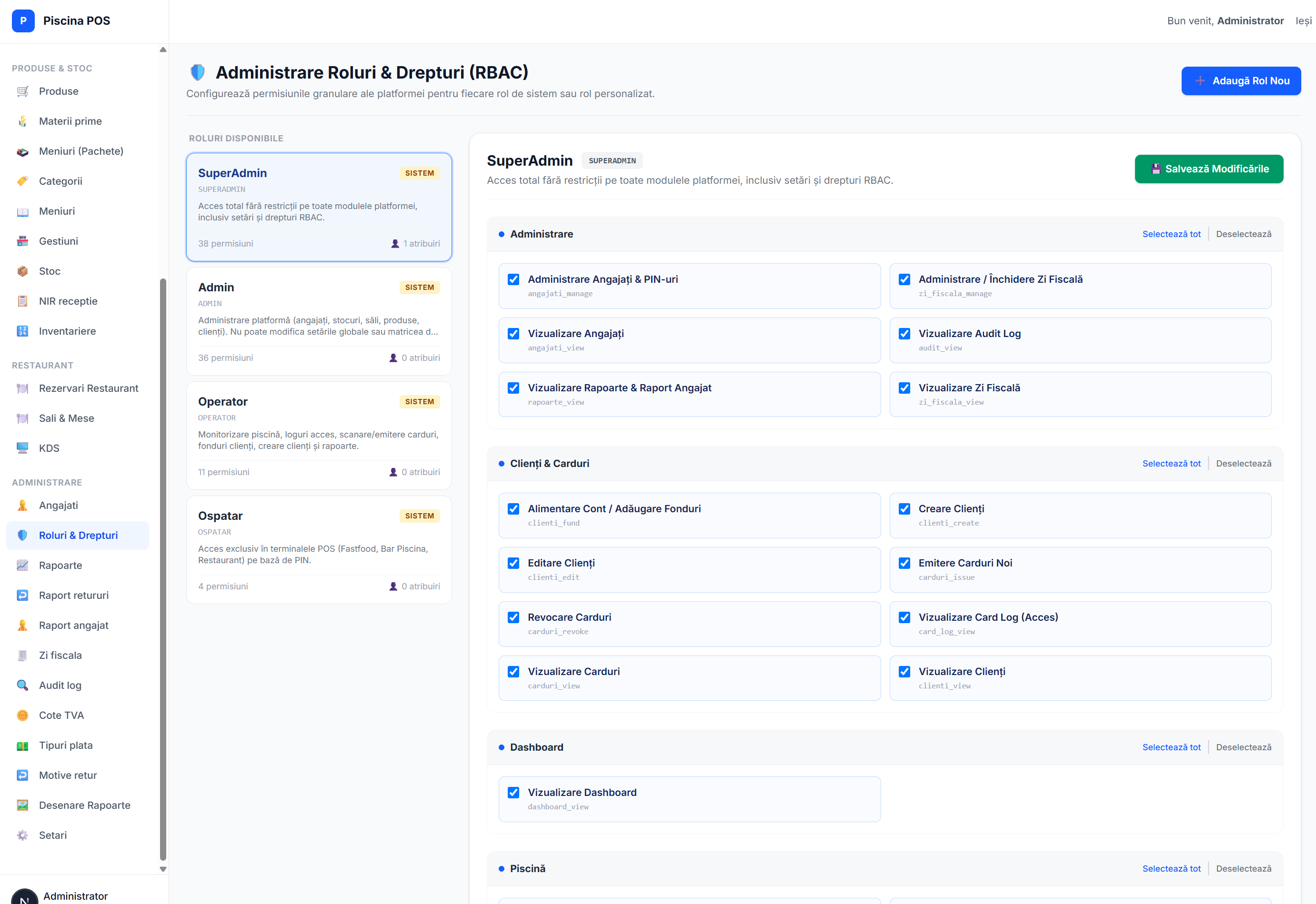Open the Meniuri book icon

23,211
